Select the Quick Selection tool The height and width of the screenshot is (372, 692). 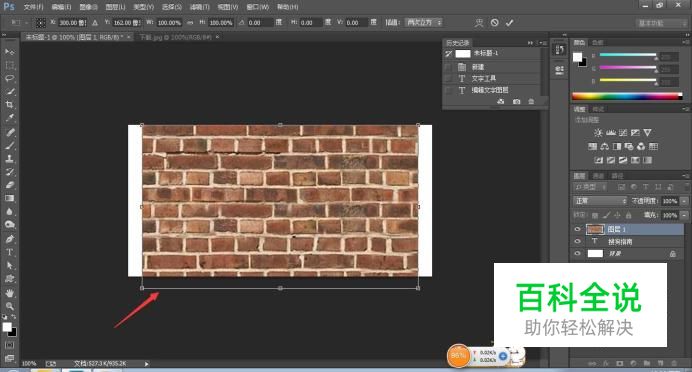point(9,91)
